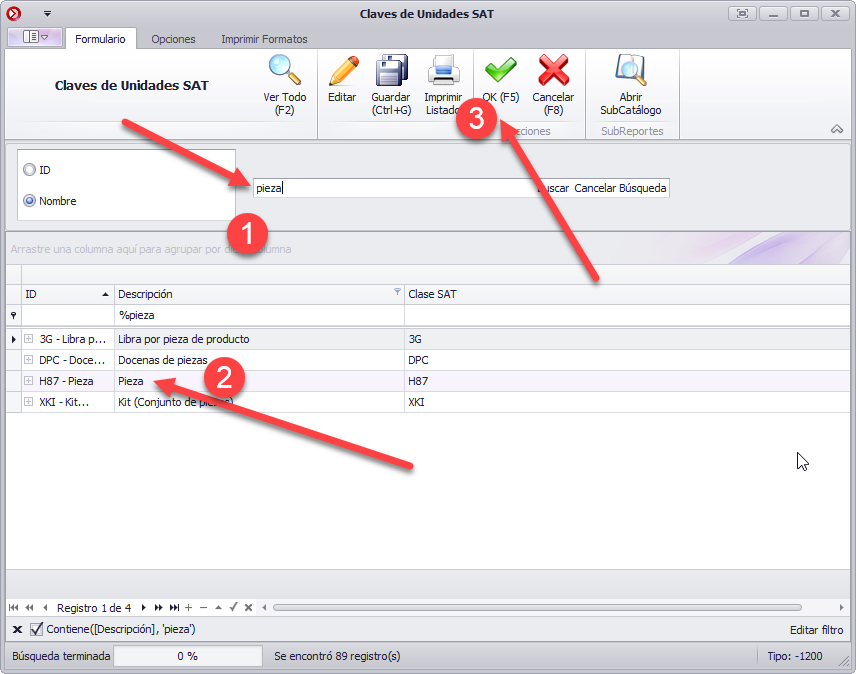Image resolution: width=856 pixels, height=674 pixels.
Task: Select the 3G Clase SAT cell
Action: click(627, 339)
